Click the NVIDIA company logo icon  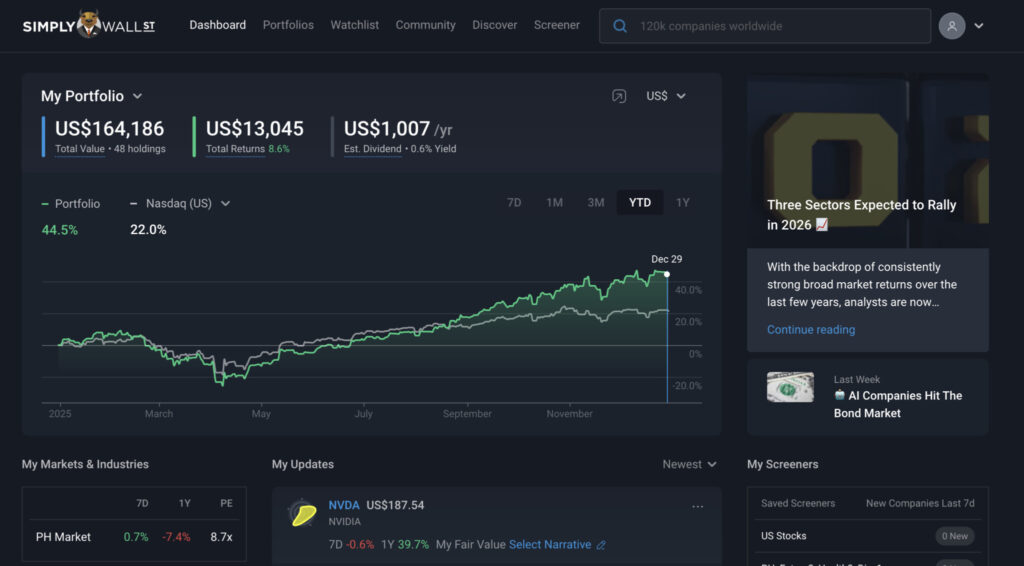pos(303,514)
